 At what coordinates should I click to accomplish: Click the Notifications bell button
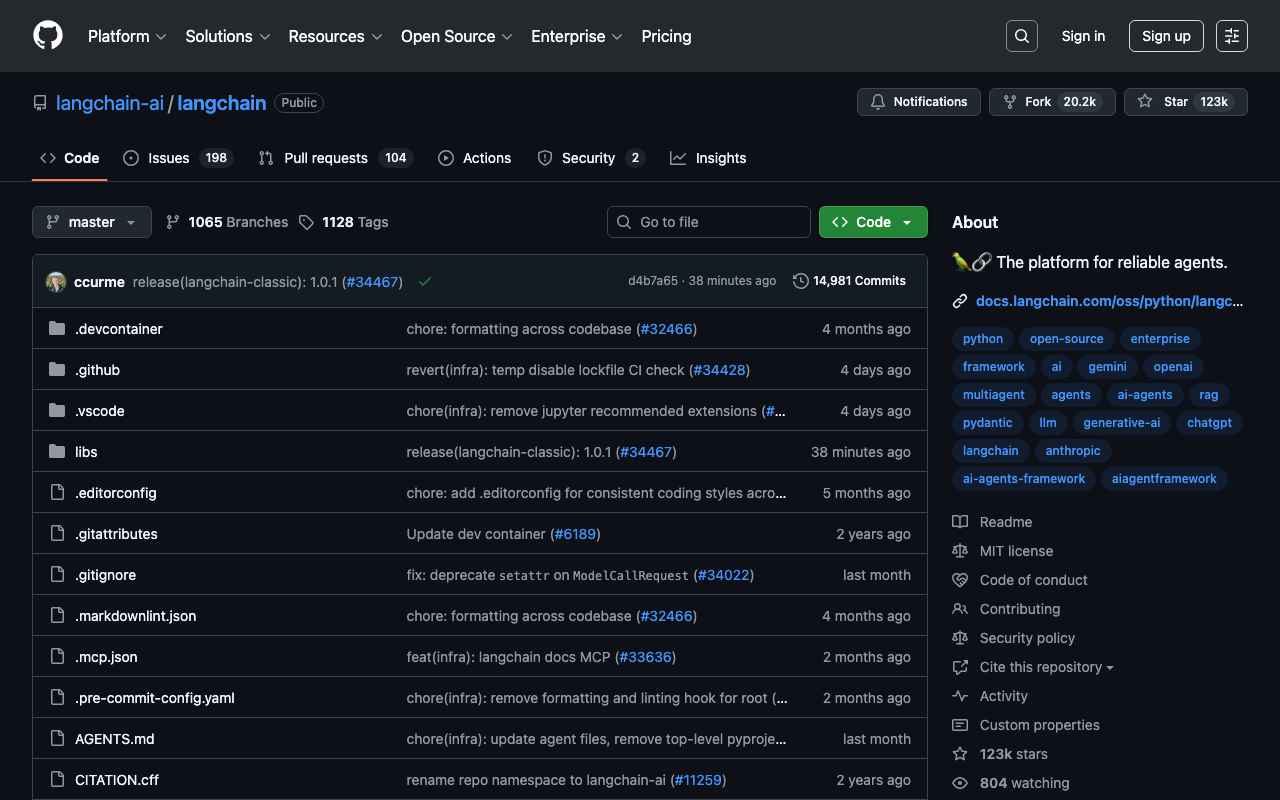click(x=918, y=102)
